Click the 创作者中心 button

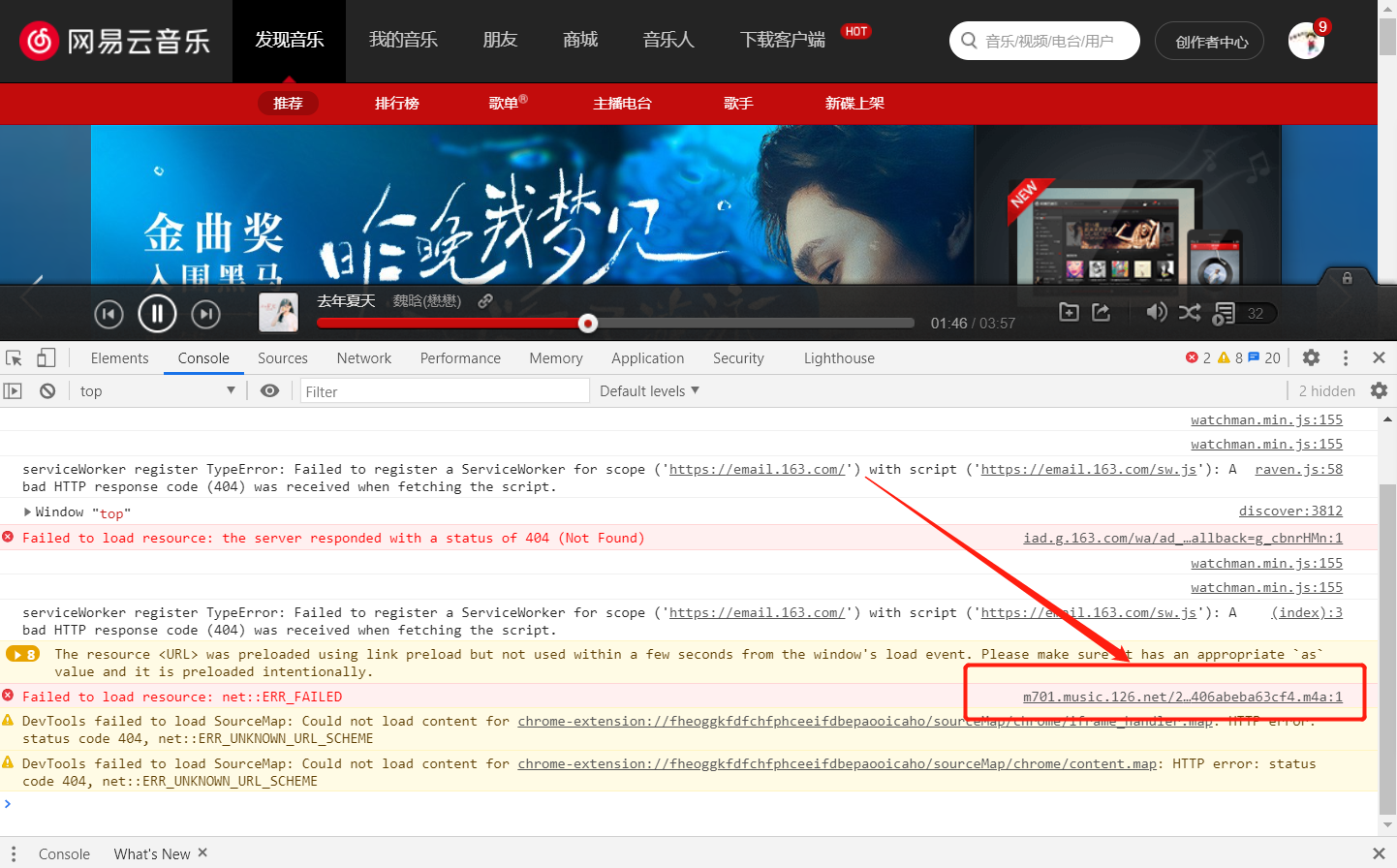click(1209, 41)
